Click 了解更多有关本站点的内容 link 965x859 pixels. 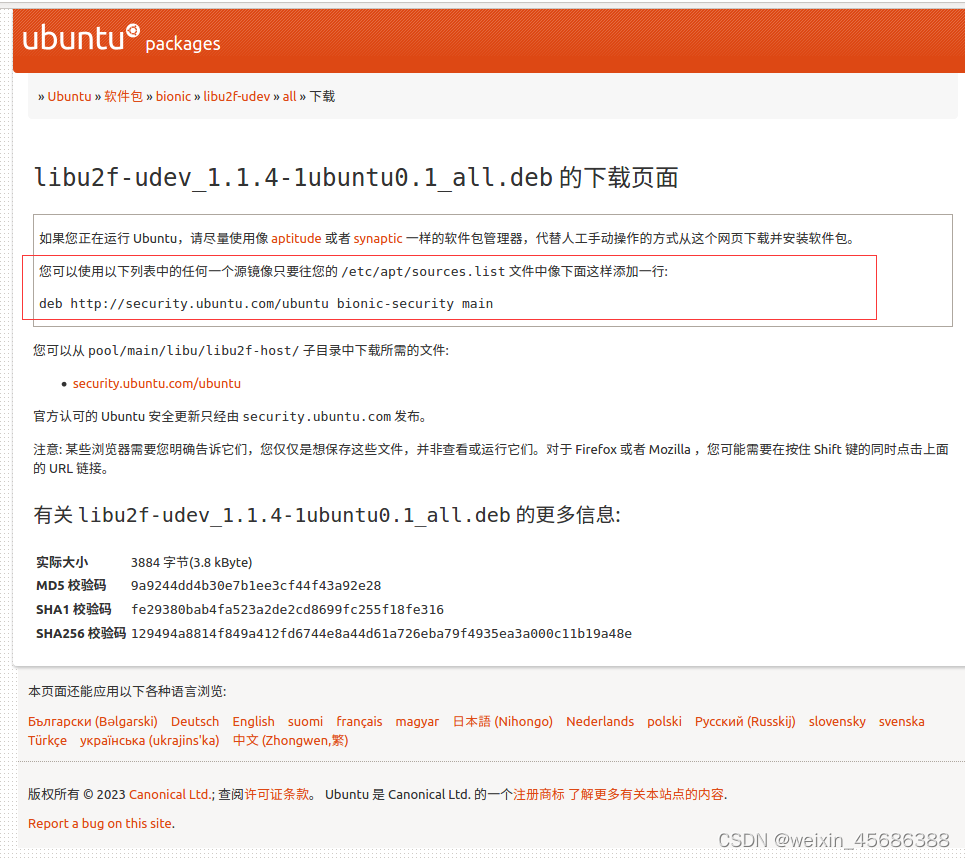coord(646,795)
